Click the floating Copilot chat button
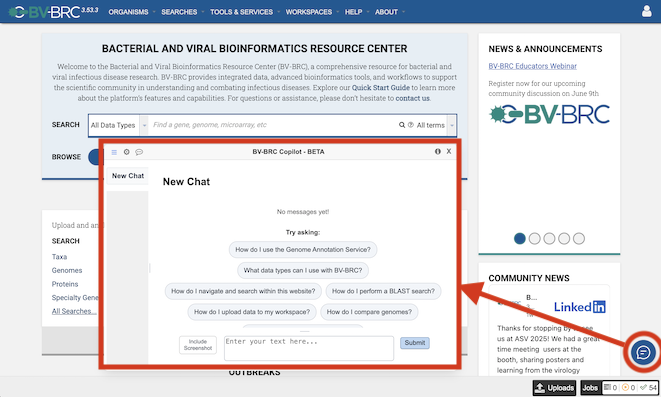 (x=643, y=352)
